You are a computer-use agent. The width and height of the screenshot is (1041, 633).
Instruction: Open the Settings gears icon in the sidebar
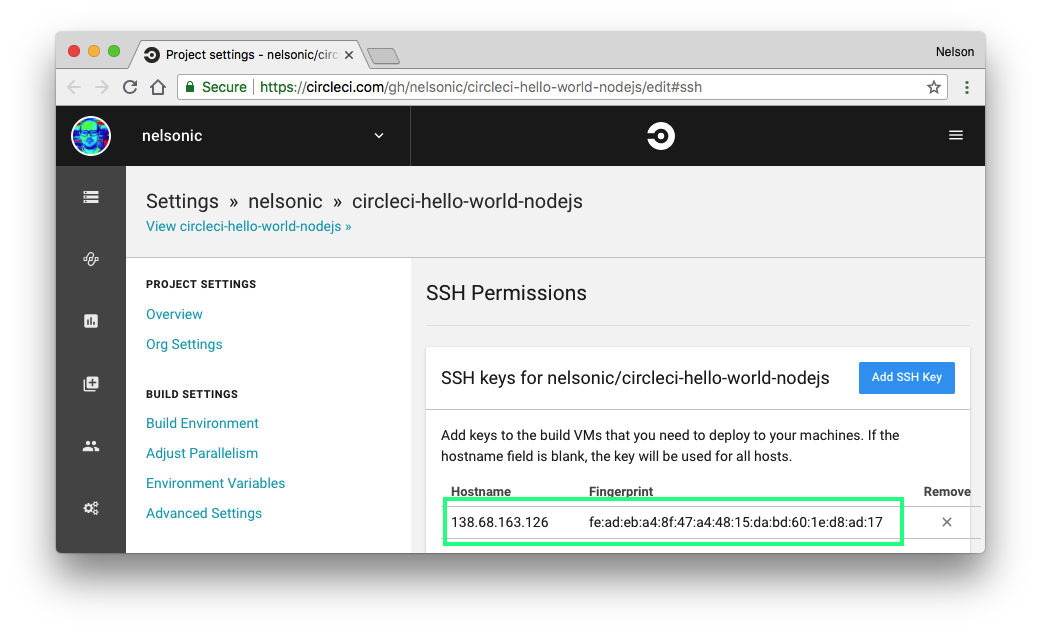coord(91,508)
